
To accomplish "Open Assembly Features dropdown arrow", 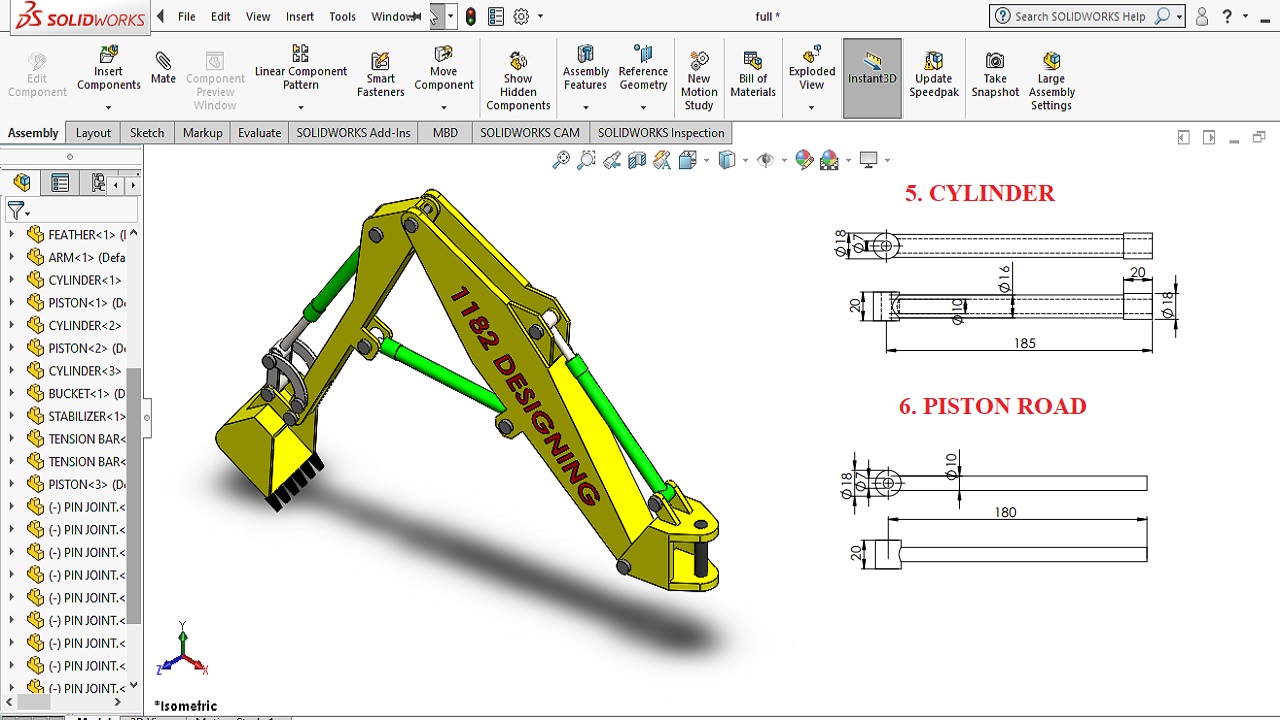I will pyautogui.click(x=586, y=106).
